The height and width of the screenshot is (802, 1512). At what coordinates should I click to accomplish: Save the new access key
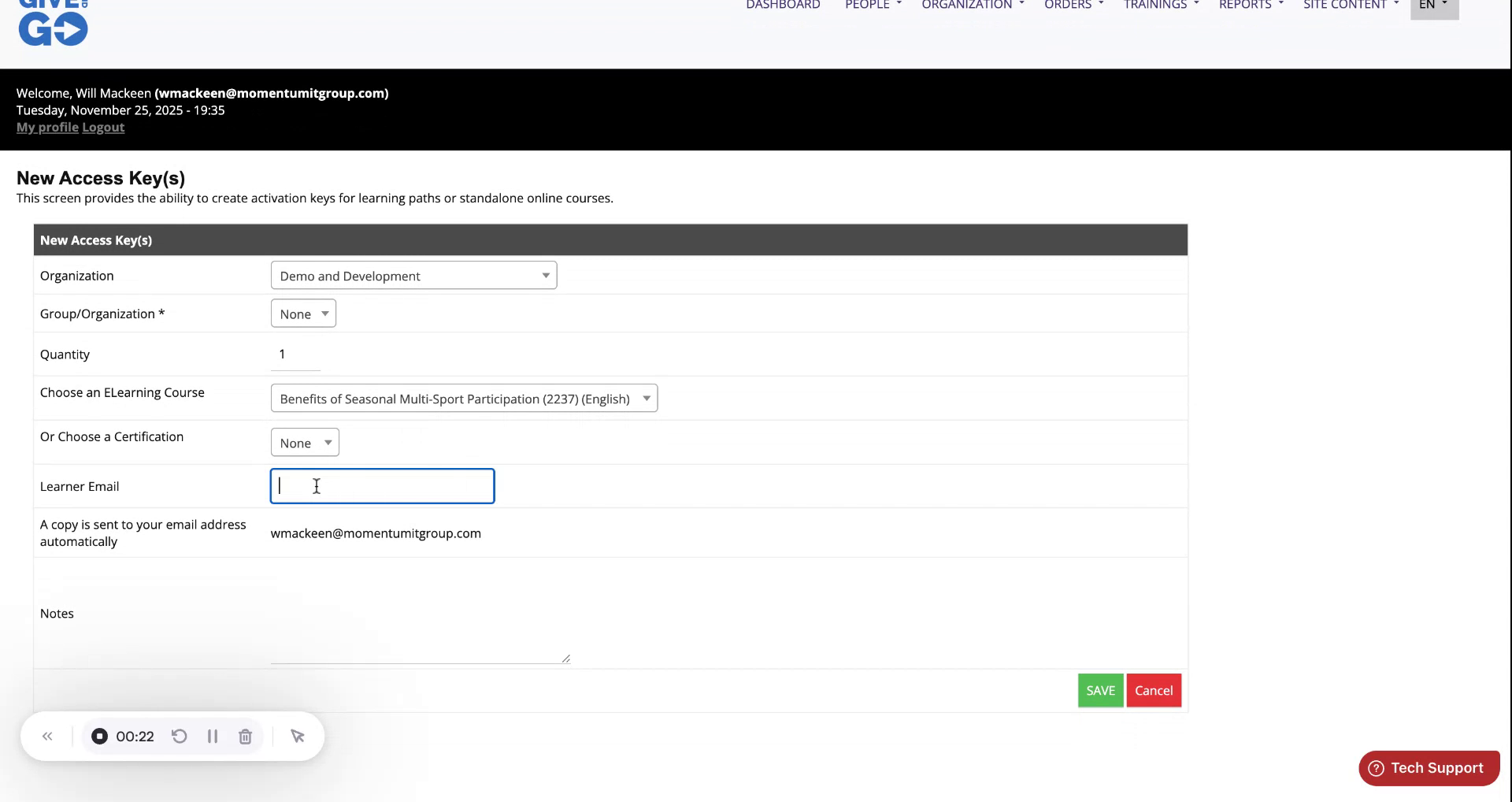coord(1100,690)
